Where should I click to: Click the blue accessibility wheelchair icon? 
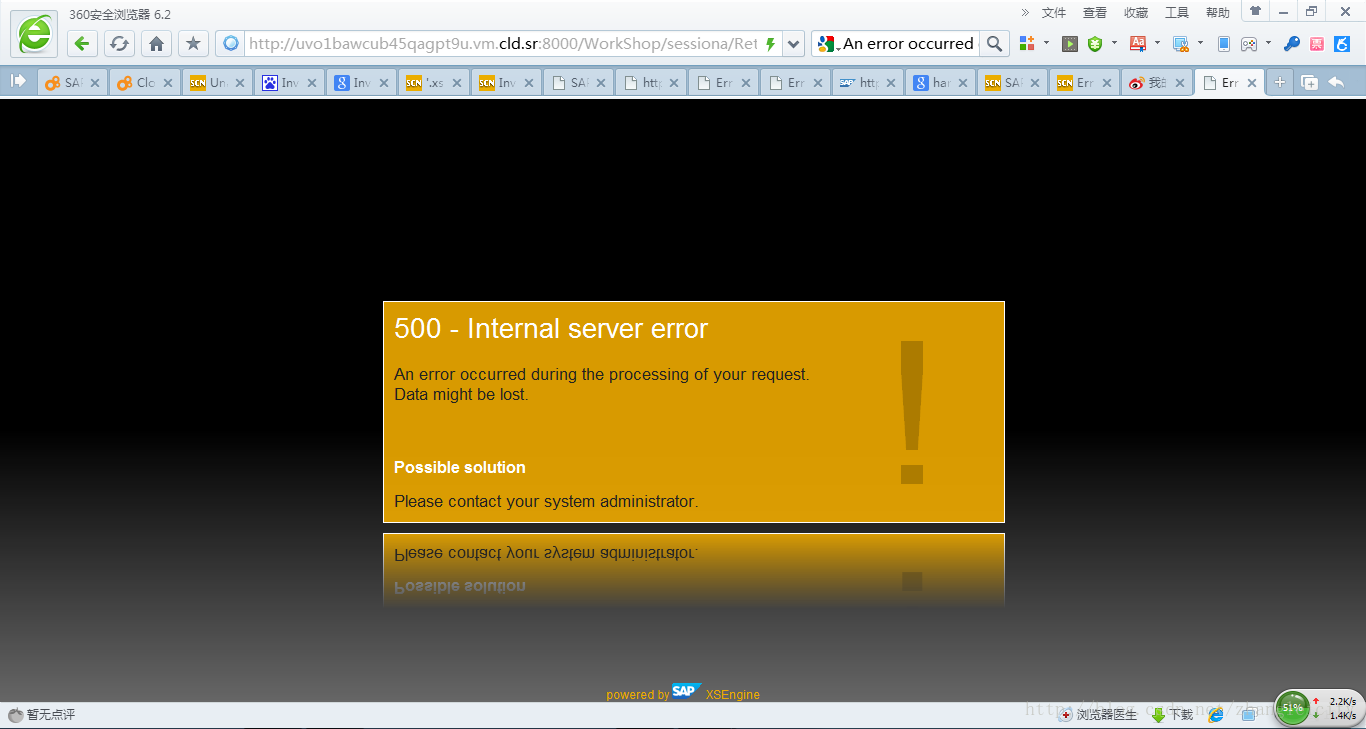[x=1343, y=44]
